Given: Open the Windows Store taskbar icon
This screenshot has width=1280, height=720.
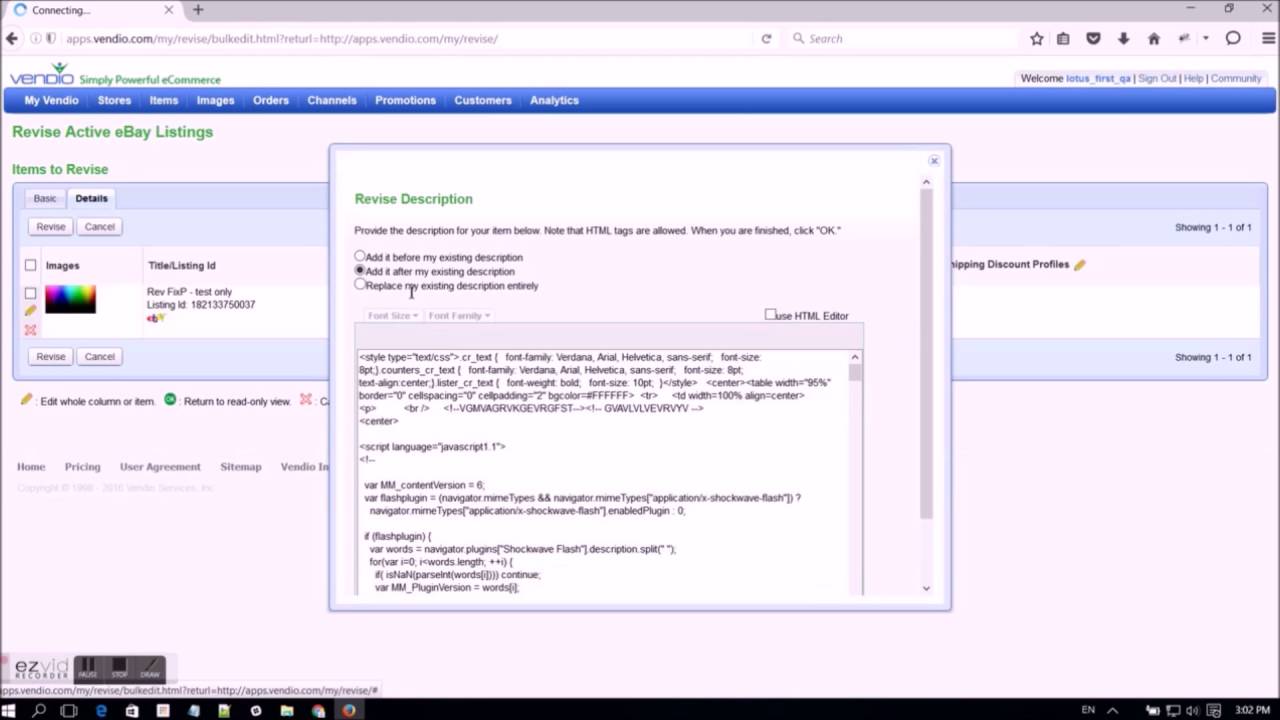Looking at the screenshot, I should point(132,710).
